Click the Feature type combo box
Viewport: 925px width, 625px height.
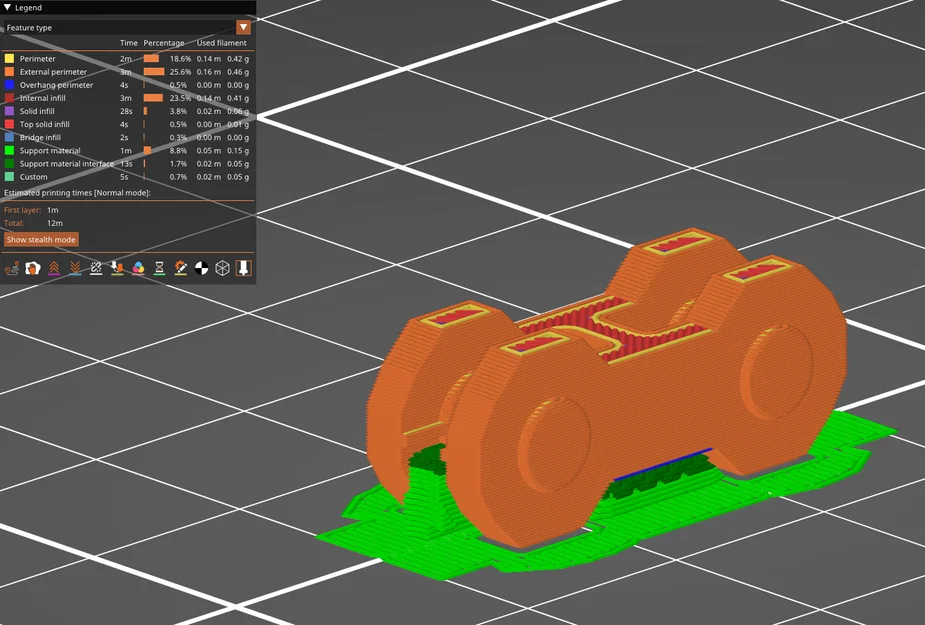point(127,27)
